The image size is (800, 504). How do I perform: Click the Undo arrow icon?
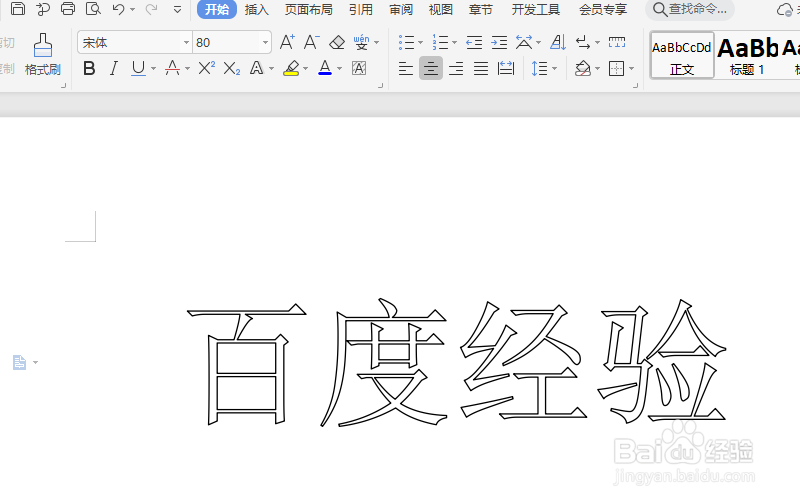pyautogui.click(x=118, y=9)
